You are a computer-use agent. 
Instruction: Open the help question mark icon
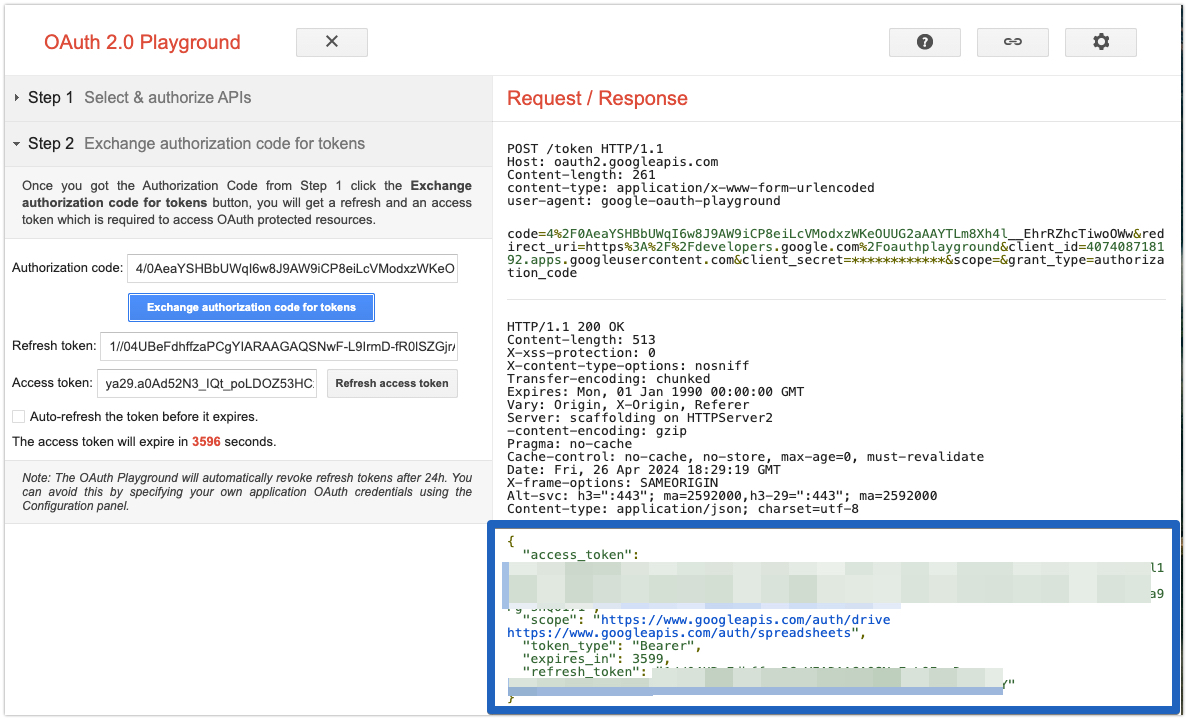pyautogui.click(x=924, y=42)
